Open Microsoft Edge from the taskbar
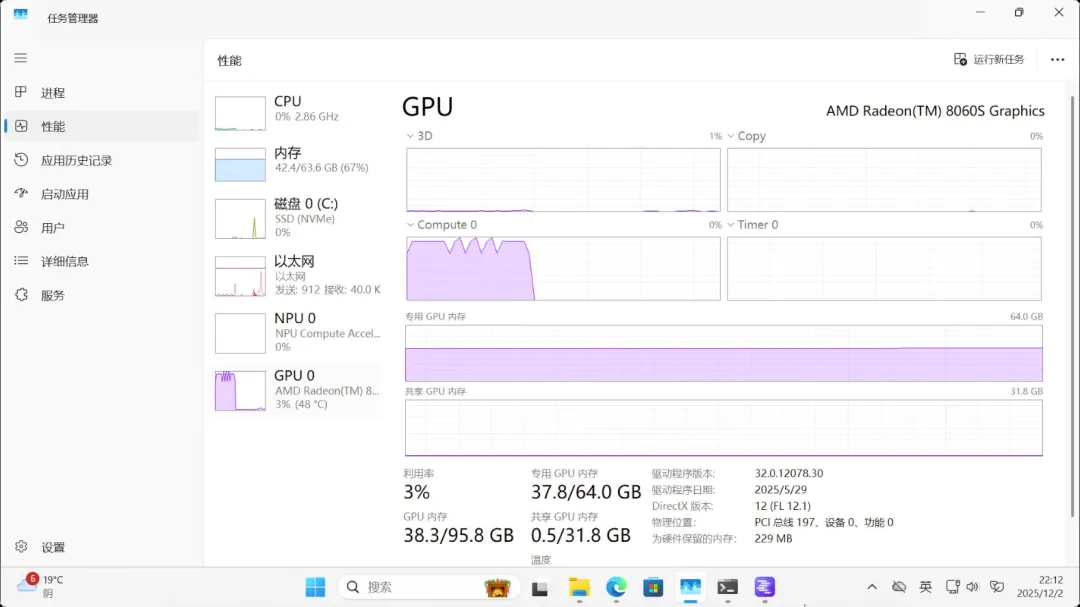 (x=616, y=587)
